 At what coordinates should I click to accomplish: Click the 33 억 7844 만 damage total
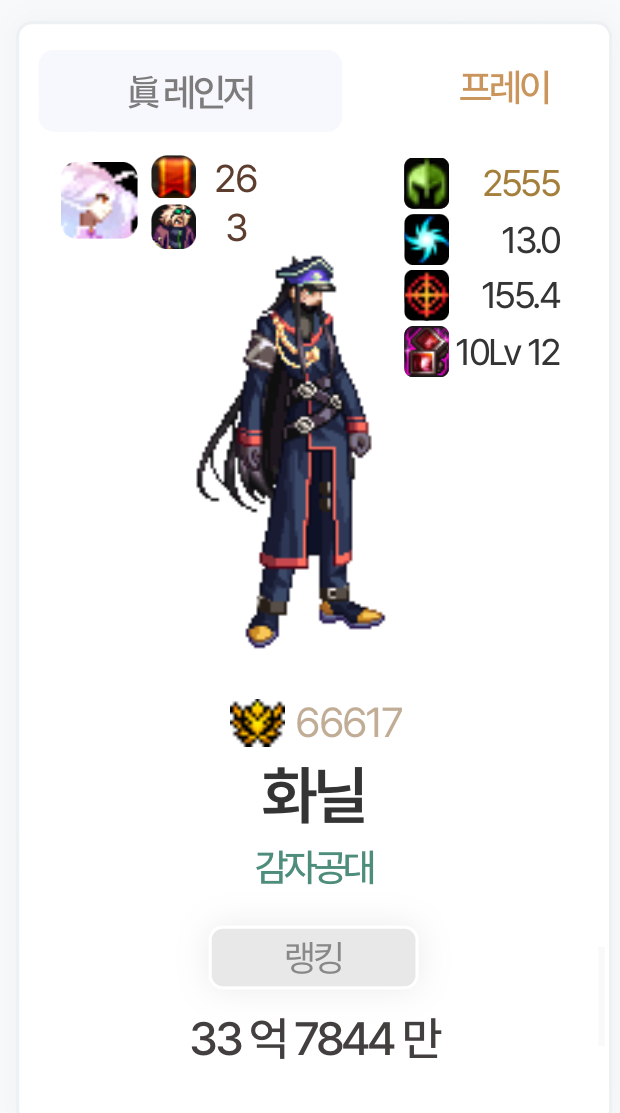click(315, 1039)
